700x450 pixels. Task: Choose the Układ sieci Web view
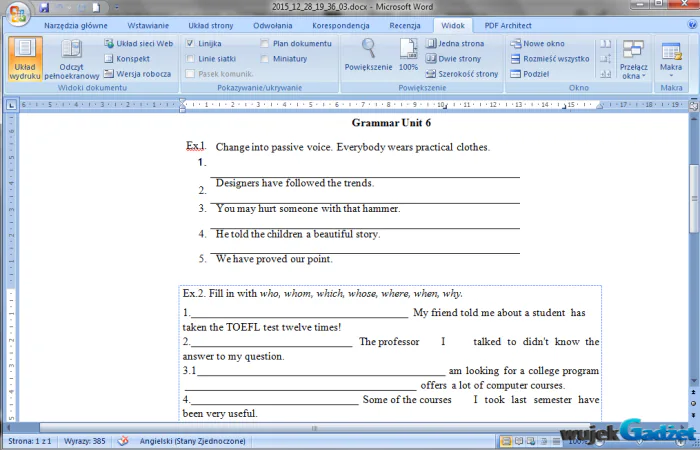point(138,43)
